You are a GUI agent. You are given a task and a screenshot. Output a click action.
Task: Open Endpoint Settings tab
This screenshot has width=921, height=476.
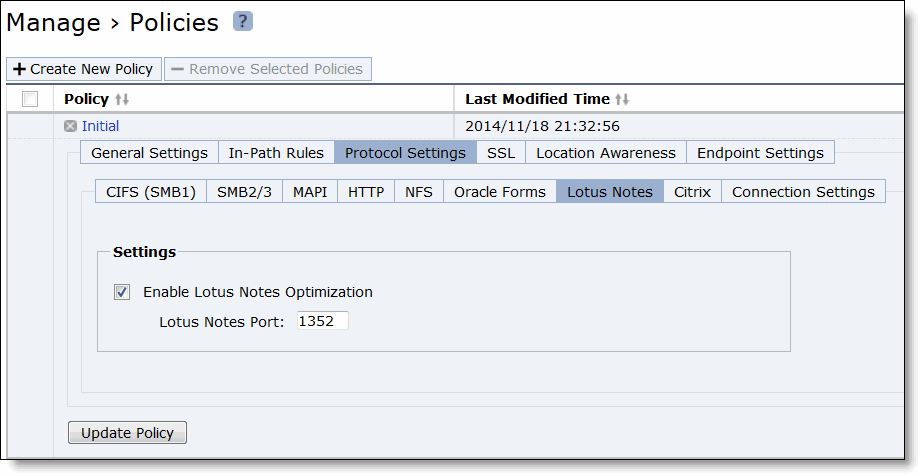click(760, 153)
